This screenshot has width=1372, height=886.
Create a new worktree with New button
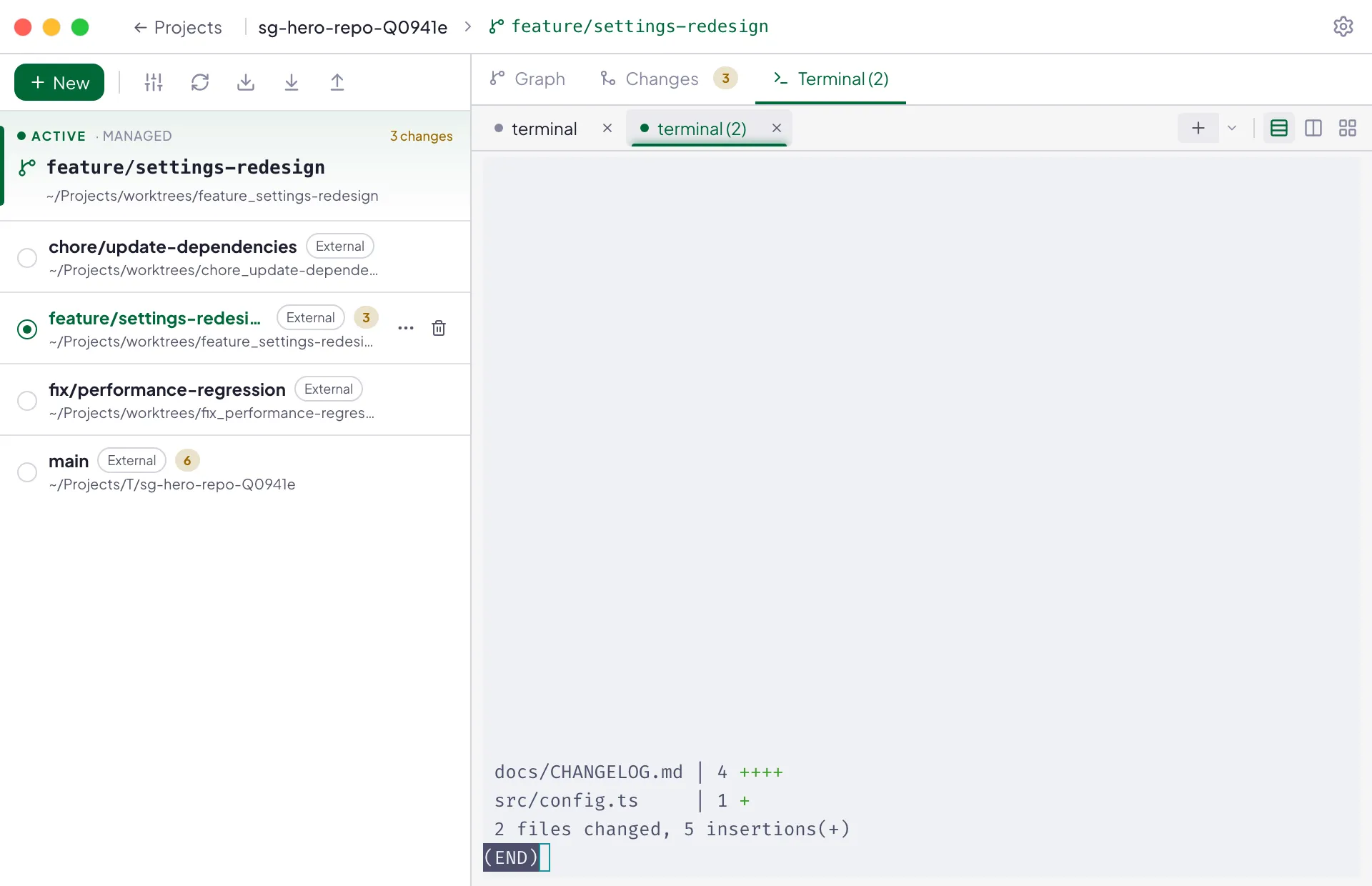(x=59, y=82)
